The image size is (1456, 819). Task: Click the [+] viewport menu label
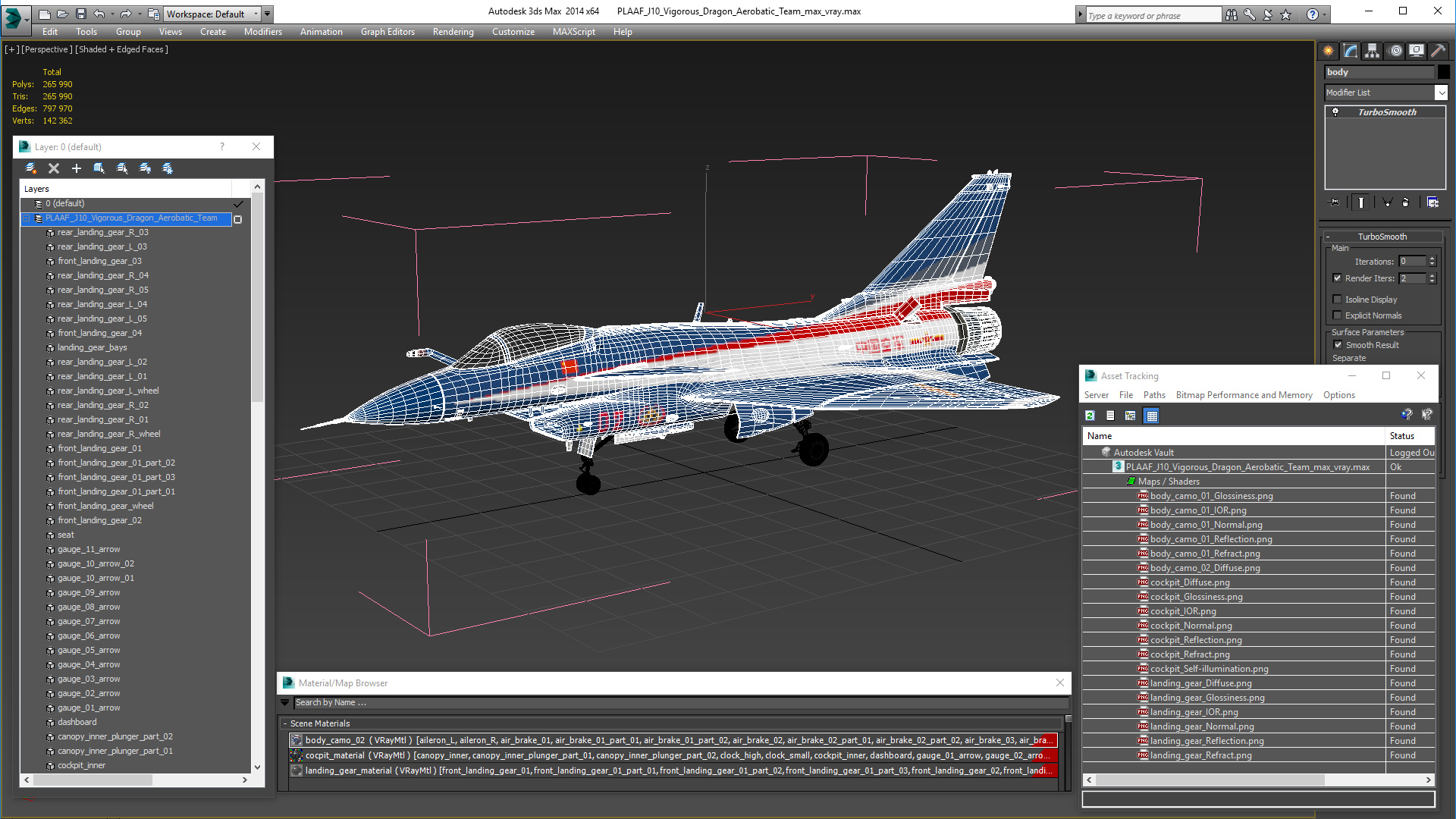click(x=12, y=49)
